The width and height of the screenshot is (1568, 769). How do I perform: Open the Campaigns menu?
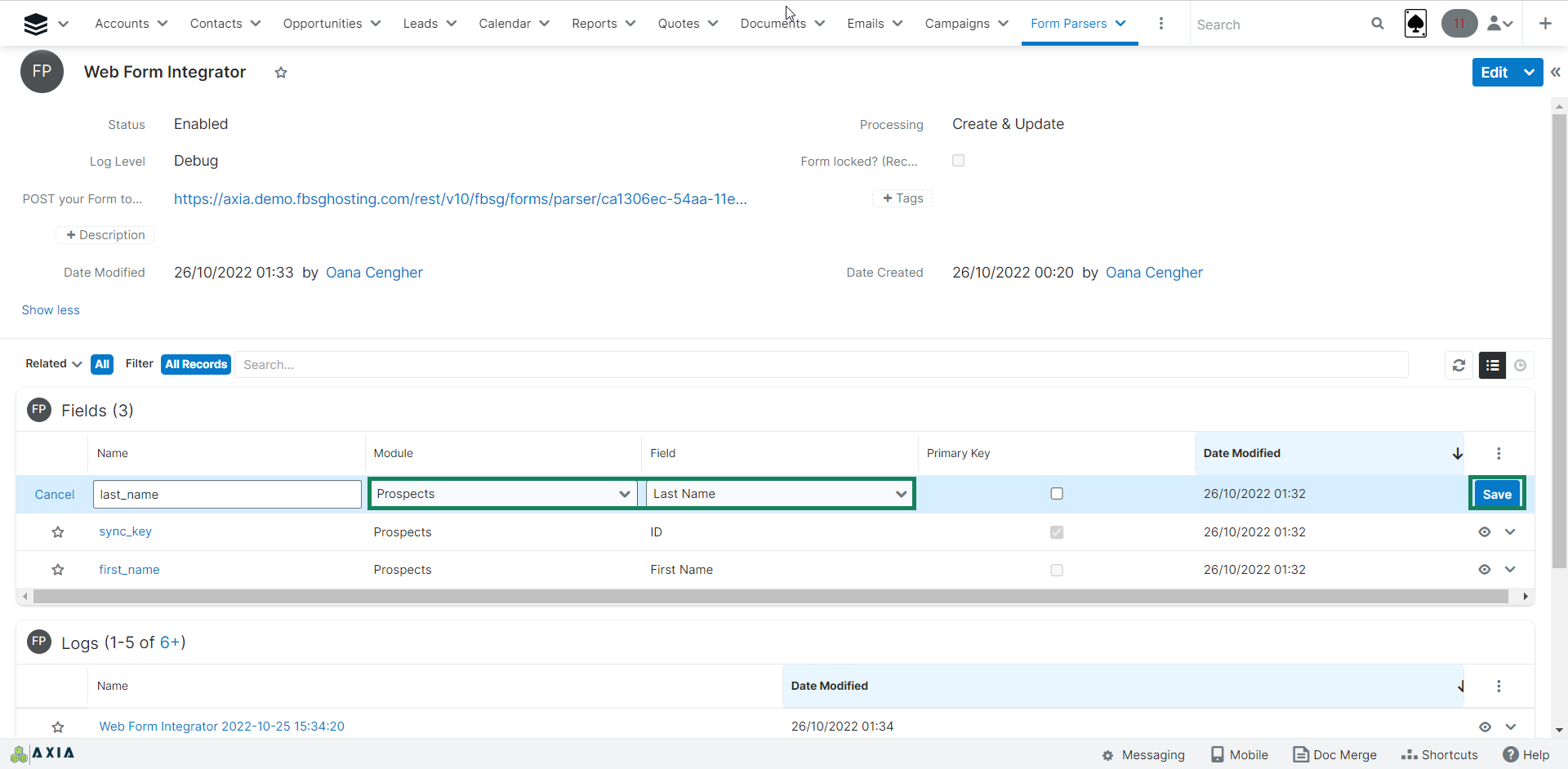(965, 24)
